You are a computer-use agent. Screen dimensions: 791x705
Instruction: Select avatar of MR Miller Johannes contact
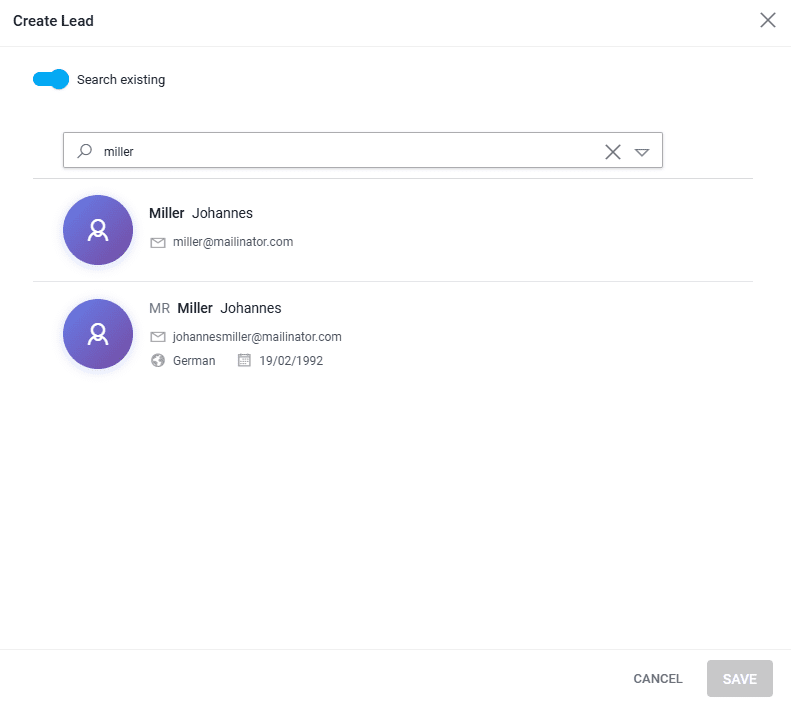pos(98,334)
